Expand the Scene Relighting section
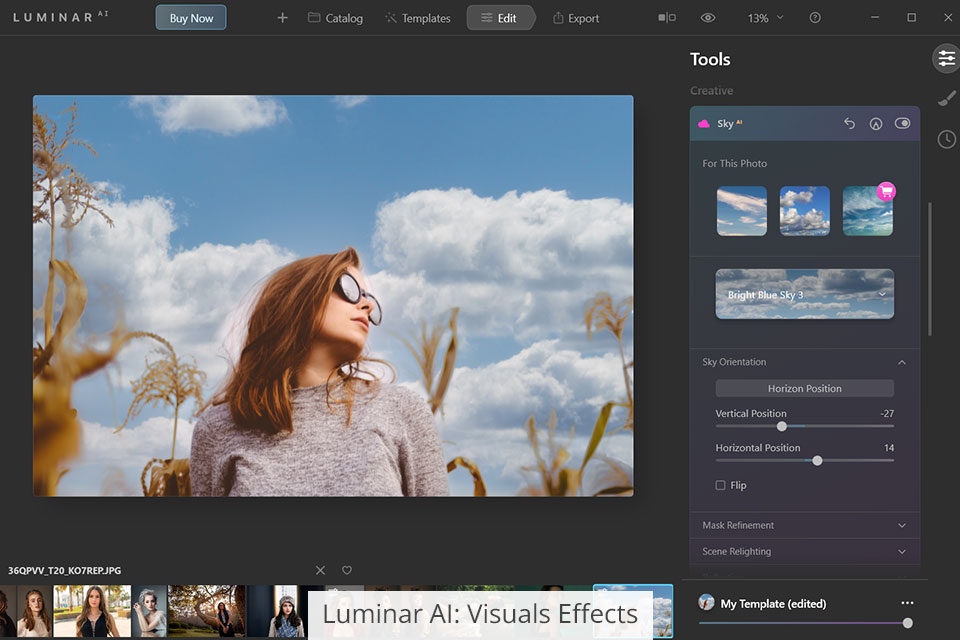The height and width of the screenshot is (640, 960). (804, 552)
